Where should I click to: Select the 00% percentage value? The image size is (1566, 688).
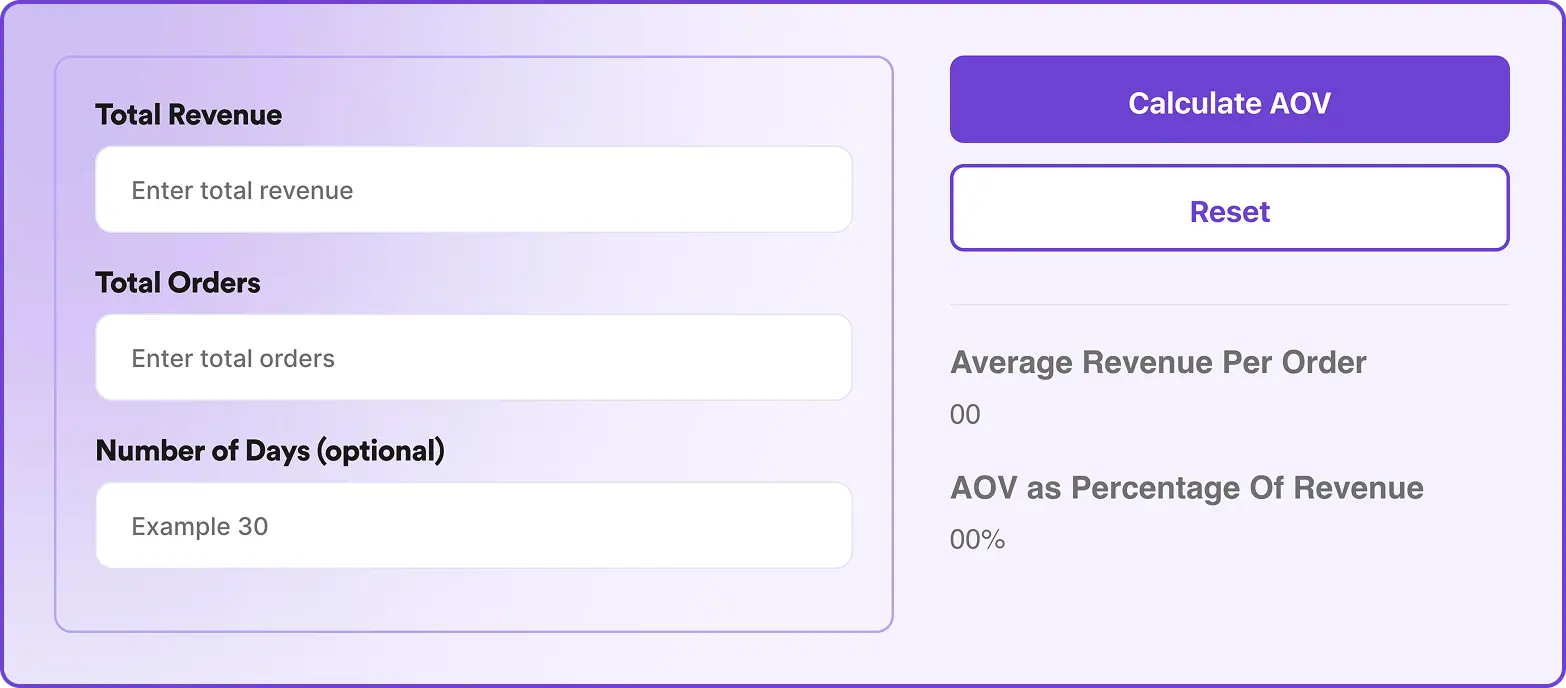point(977,540)
